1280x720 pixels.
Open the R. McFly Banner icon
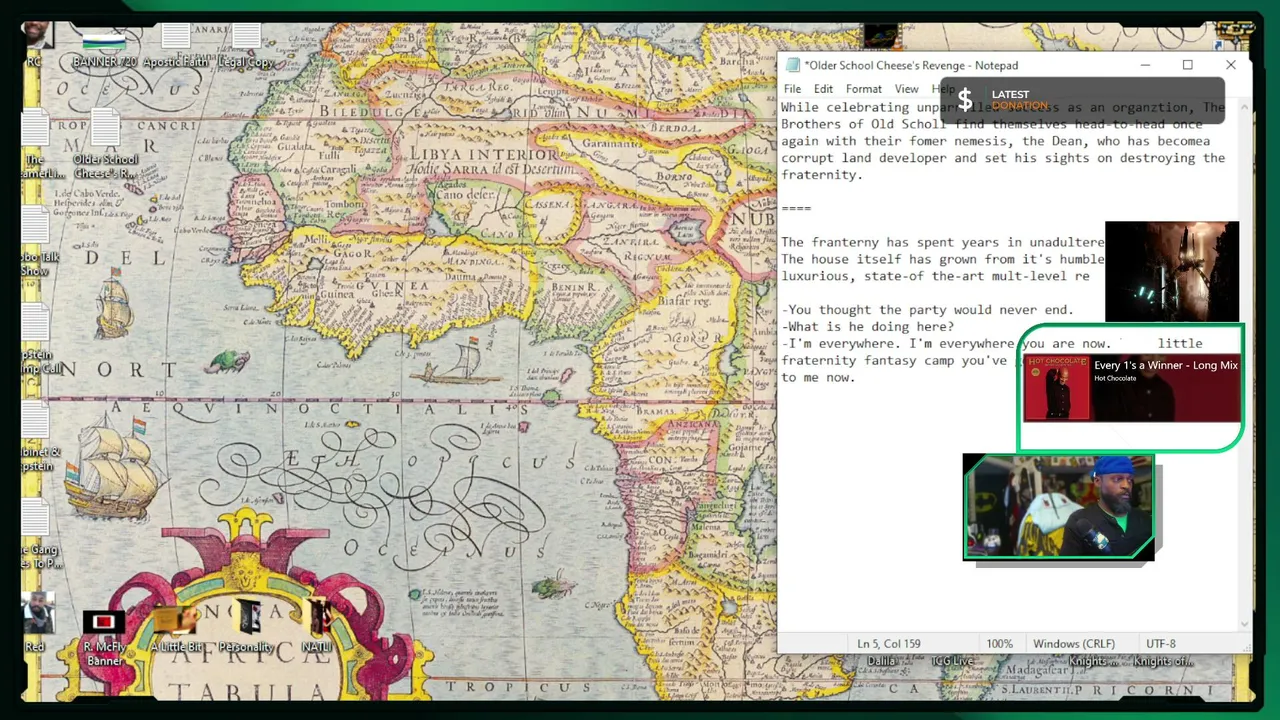click(104, 638)
